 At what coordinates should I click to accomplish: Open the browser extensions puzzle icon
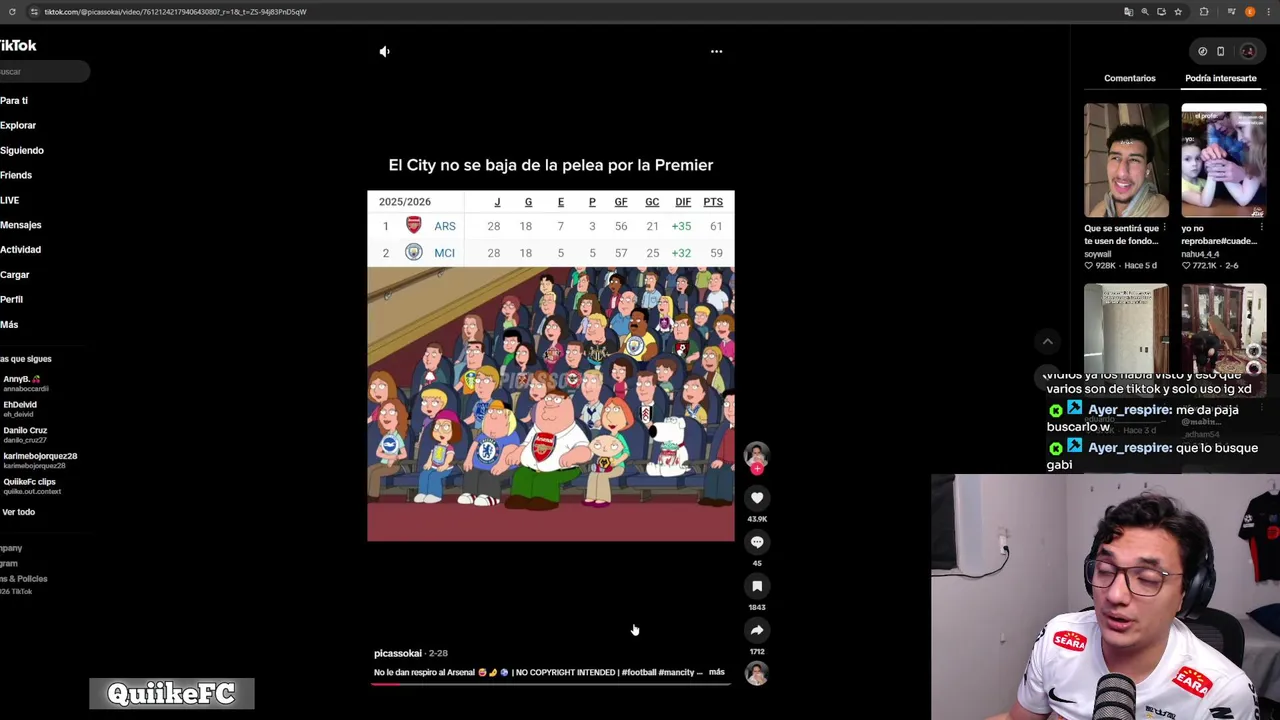point(1204,12)
